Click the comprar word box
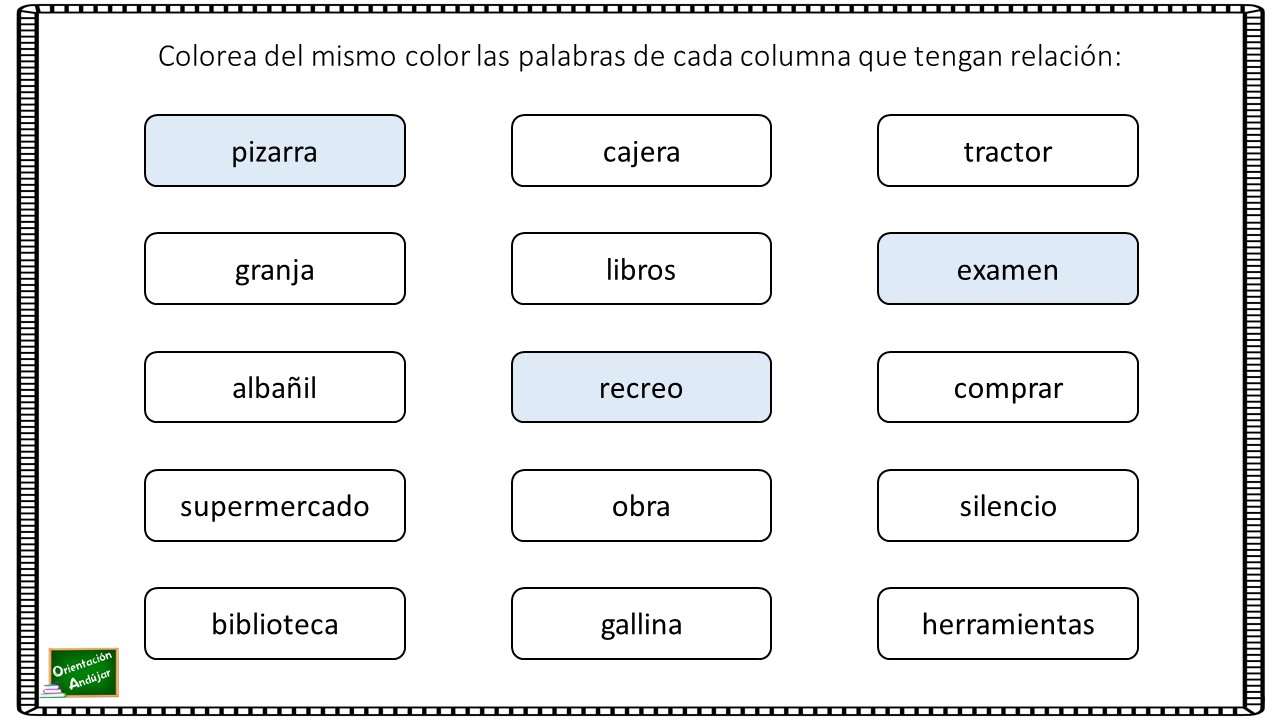 pos(1008,387)
